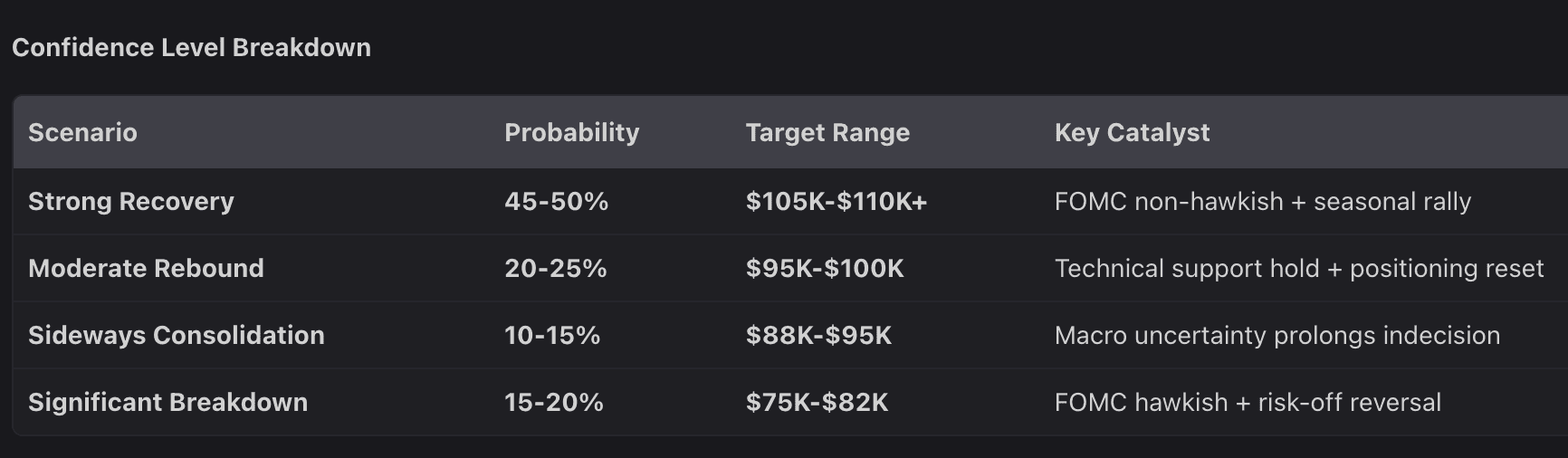Viewport: 1568px width, 458px height.
Task: Click the Macro uncertainty prolongs indecision text
Action: (x=1276, y=336)
